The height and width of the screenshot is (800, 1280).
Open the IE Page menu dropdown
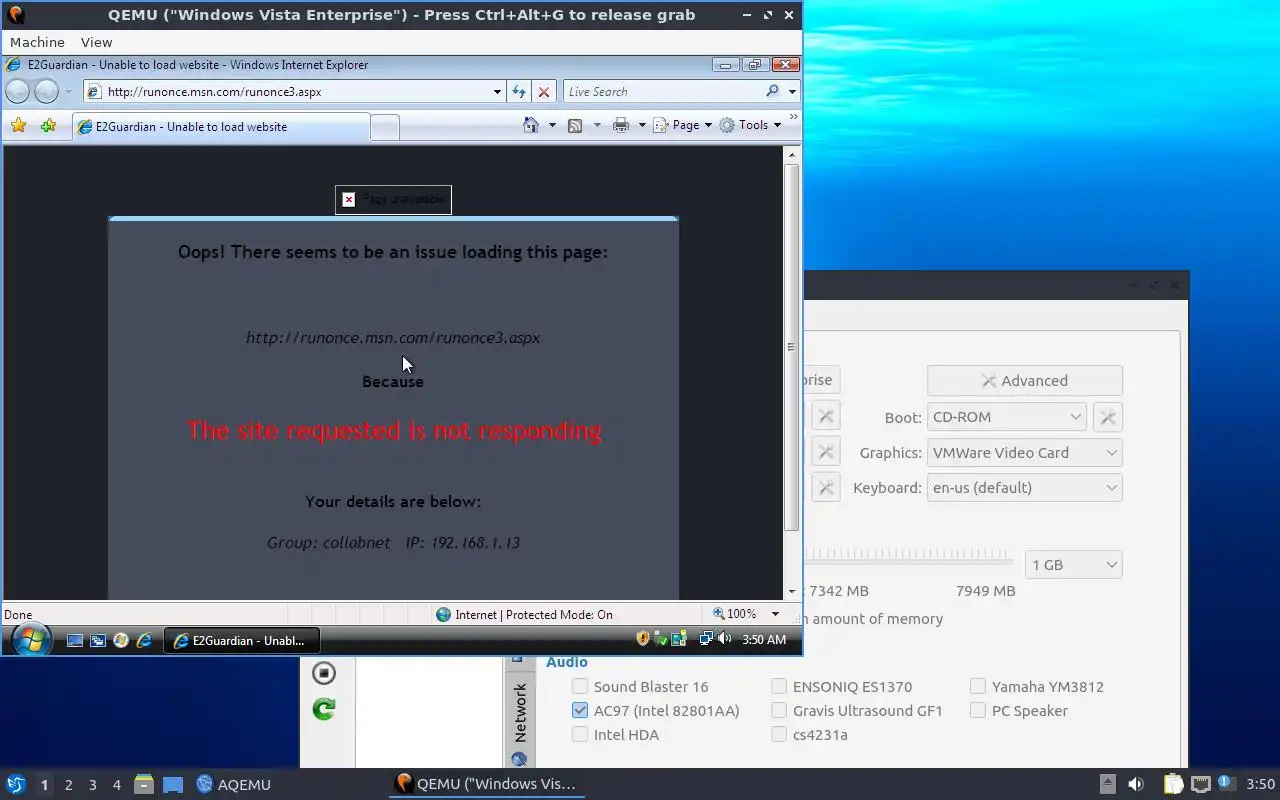pos(682,125)
